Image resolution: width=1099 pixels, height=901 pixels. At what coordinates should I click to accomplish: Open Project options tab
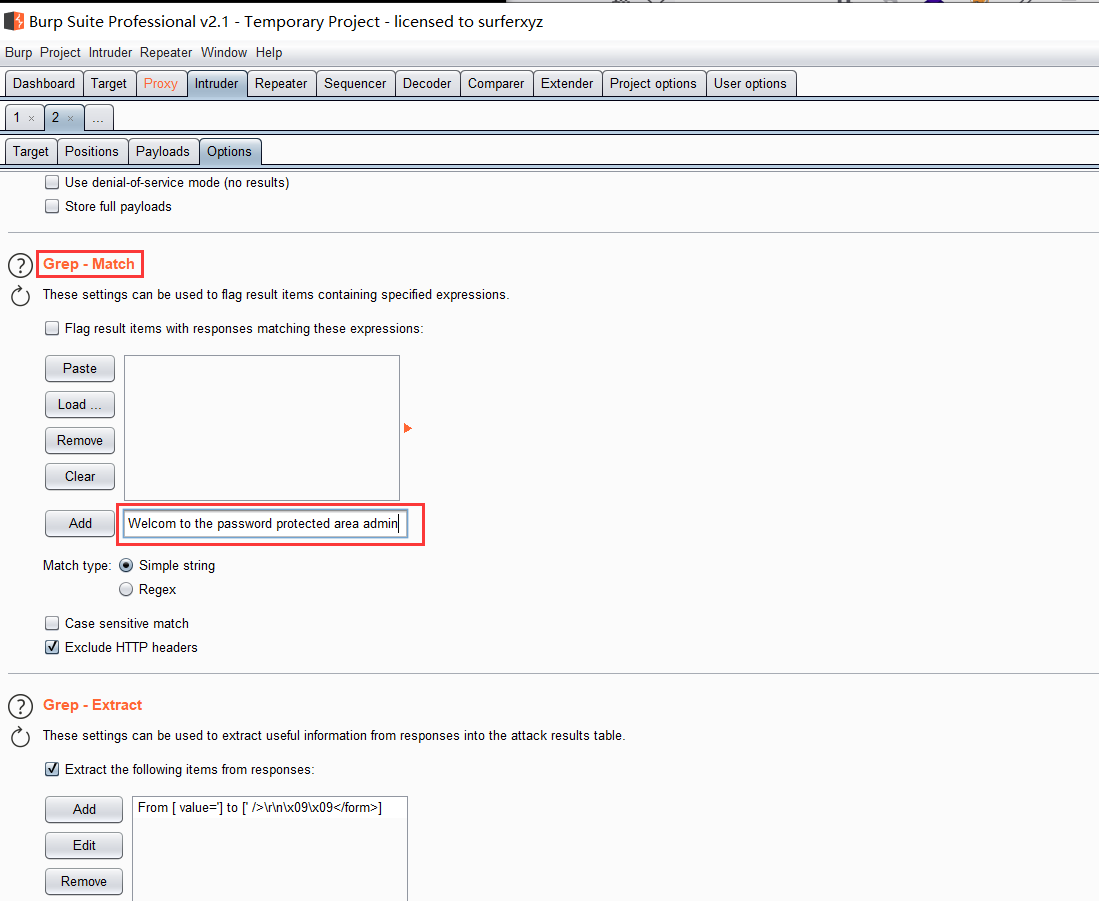(653, 83)
